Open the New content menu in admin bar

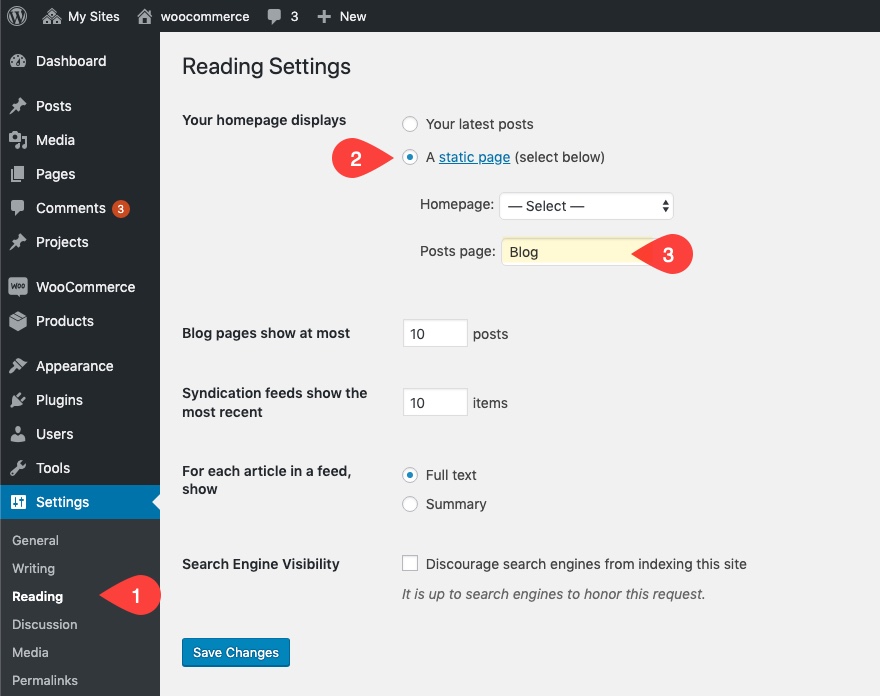341,16
